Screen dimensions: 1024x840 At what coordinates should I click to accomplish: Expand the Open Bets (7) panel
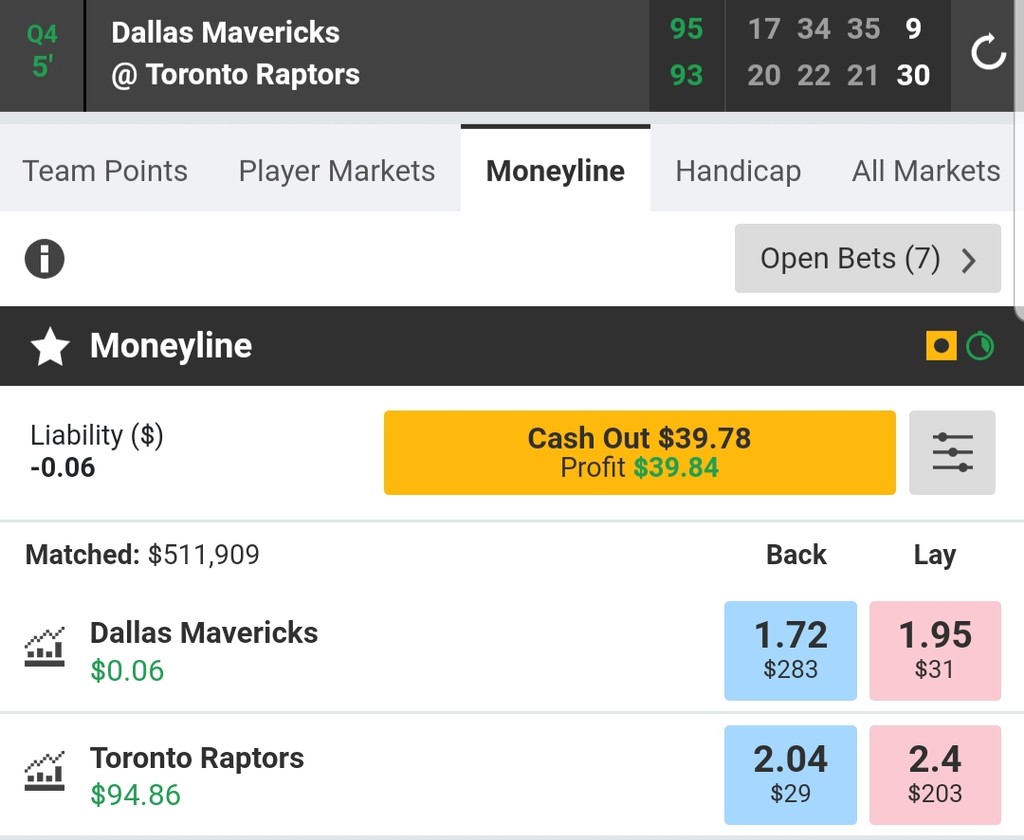(867, 259)
